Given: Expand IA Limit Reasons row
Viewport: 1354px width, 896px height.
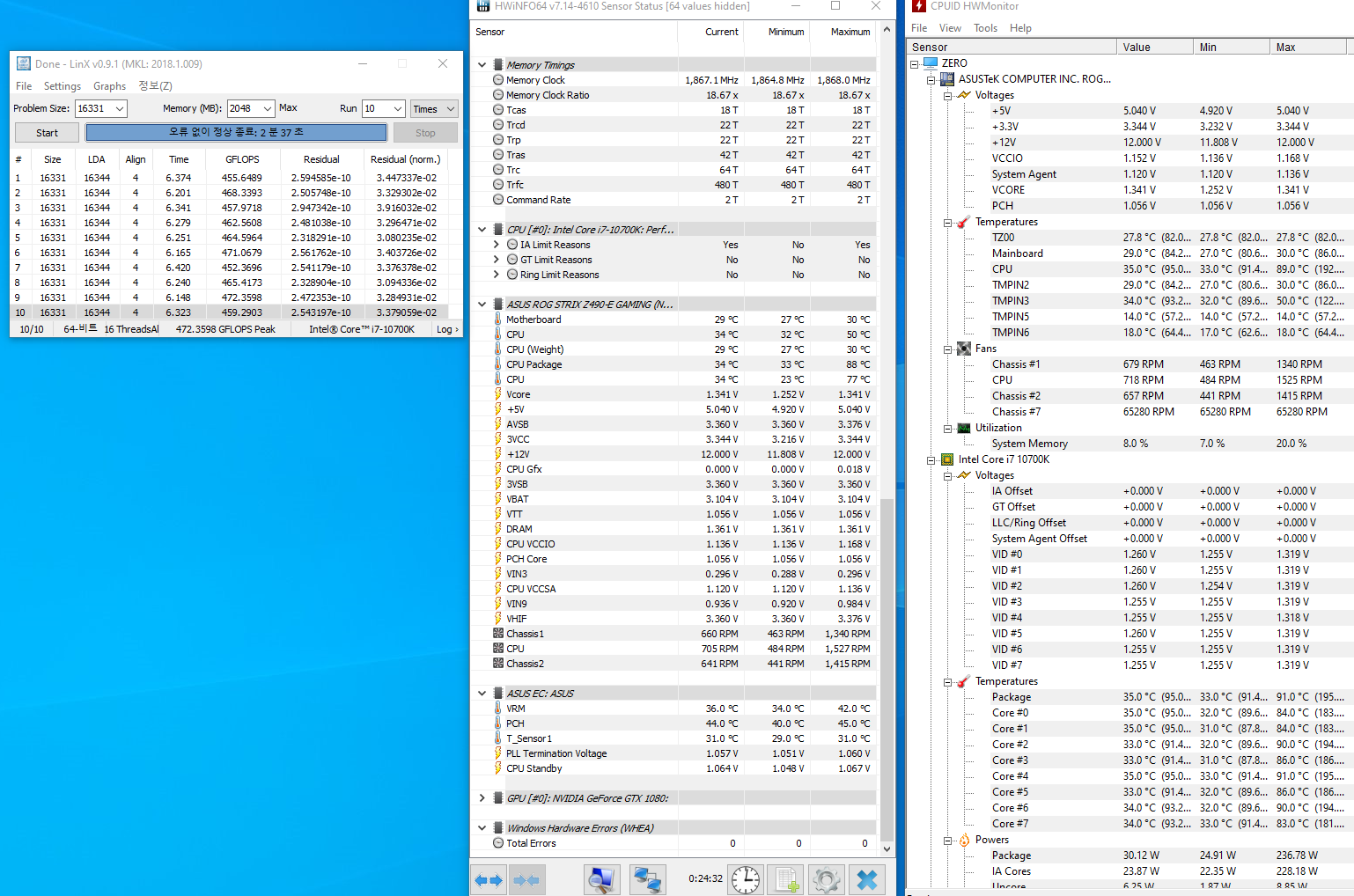Looking at the screenshot, I should click(x=497, y=245).
